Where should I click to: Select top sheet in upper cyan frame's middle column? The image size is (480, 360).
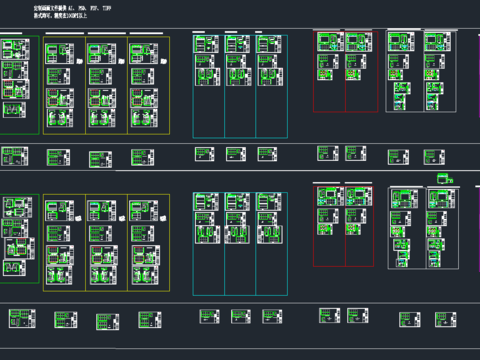click(237, 44)
